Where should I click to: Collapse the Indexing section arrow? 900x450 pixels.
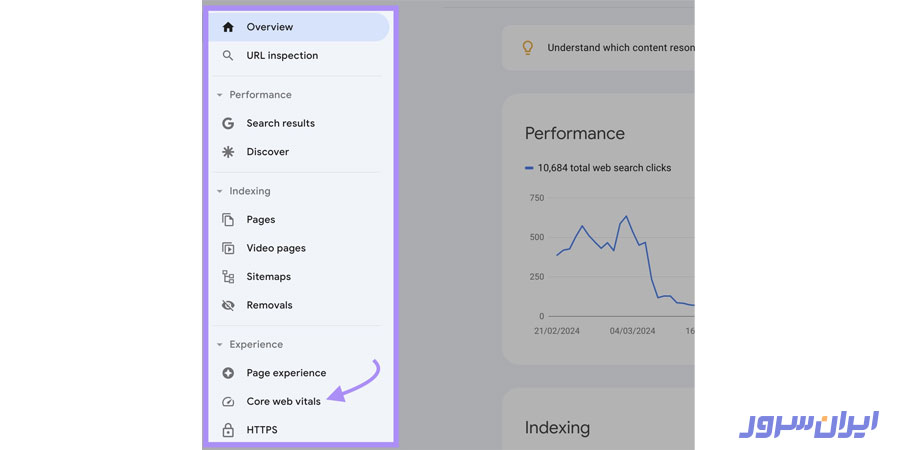coord(219,191)
